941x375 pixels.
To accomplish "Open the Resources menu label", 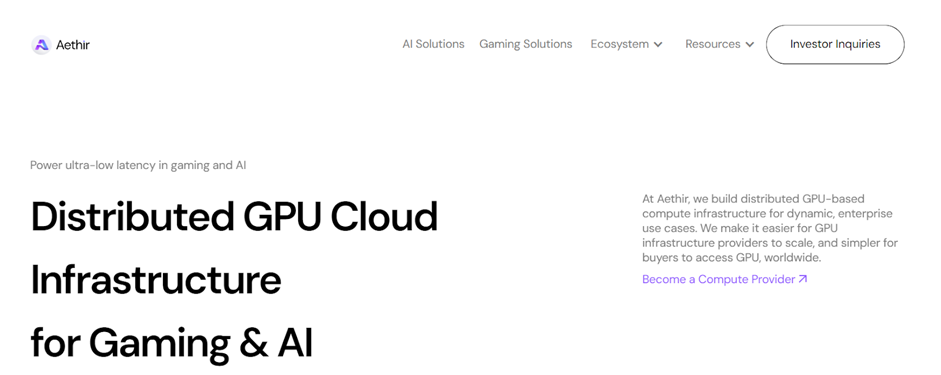I will click(713, 44).
